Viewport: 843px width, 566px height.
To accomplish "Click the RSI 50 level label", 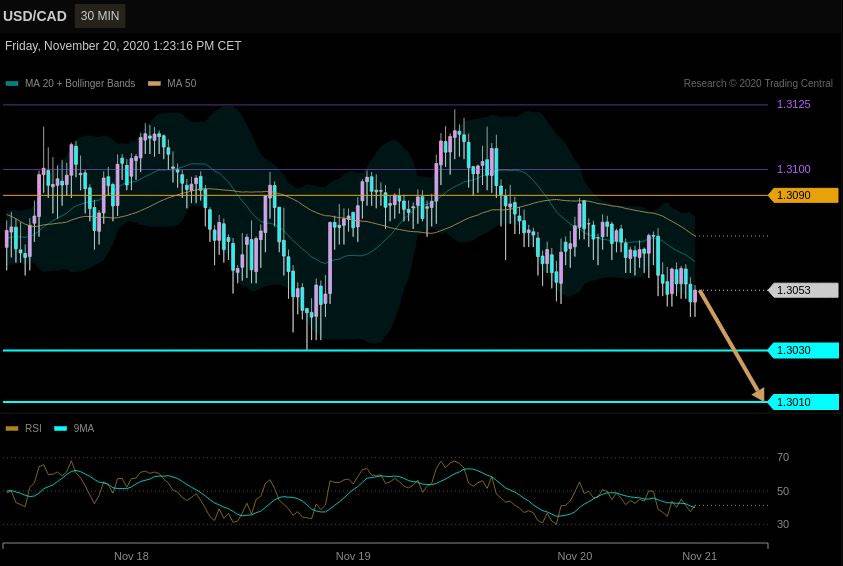I will (783, 491).
